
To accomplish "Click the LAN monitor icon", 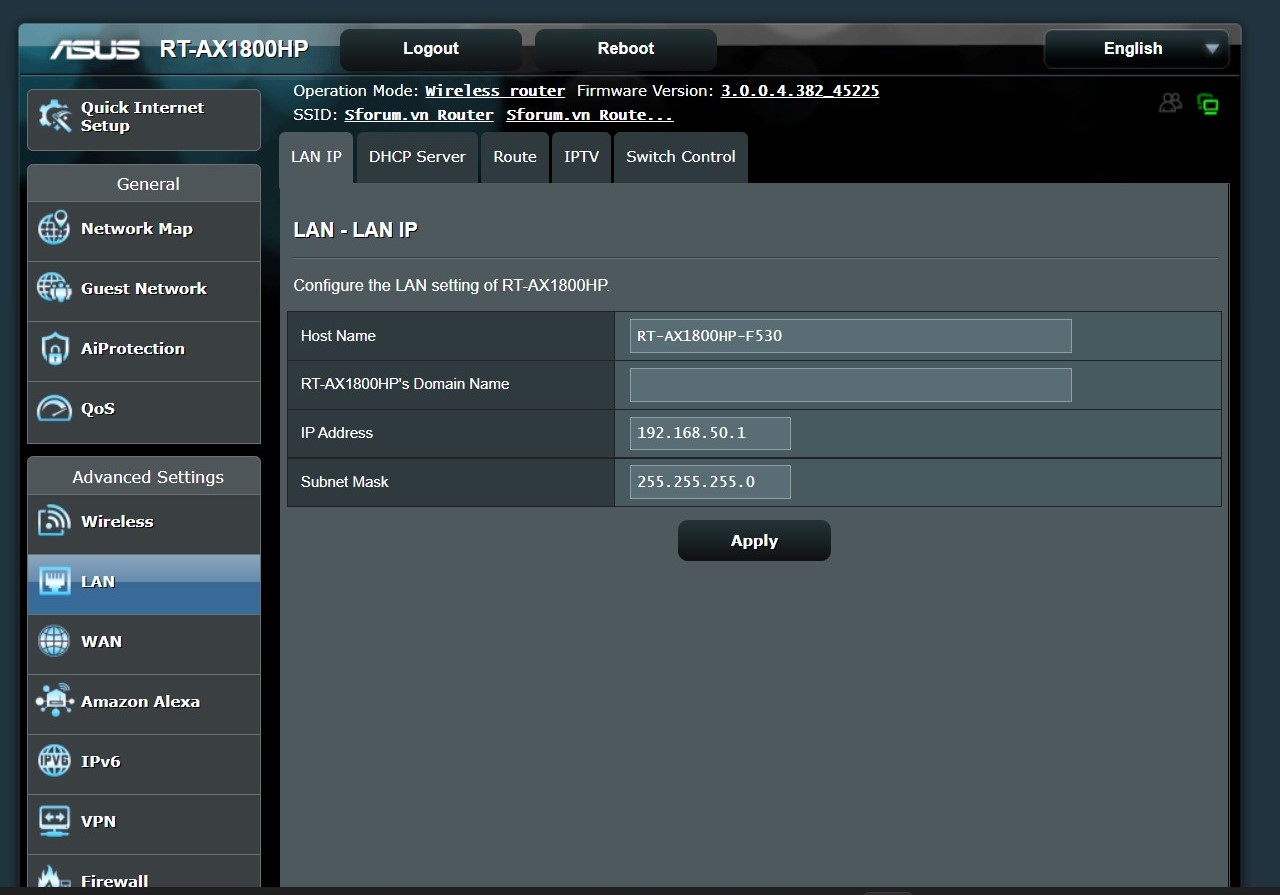I will pos(54,581).
